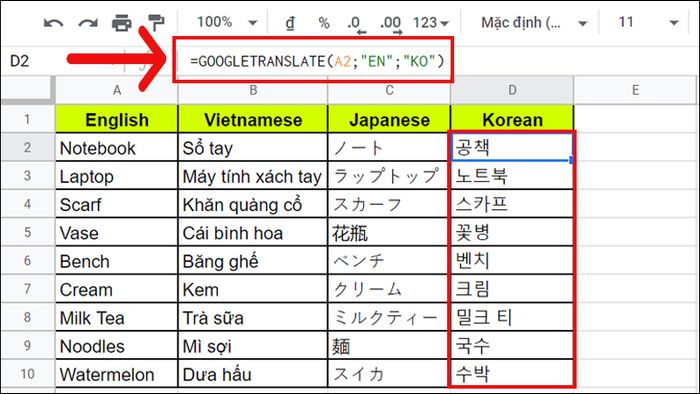The image size is (700, 394).
Task: Apply currency format with đ button
Action: (x=290, y=22)
